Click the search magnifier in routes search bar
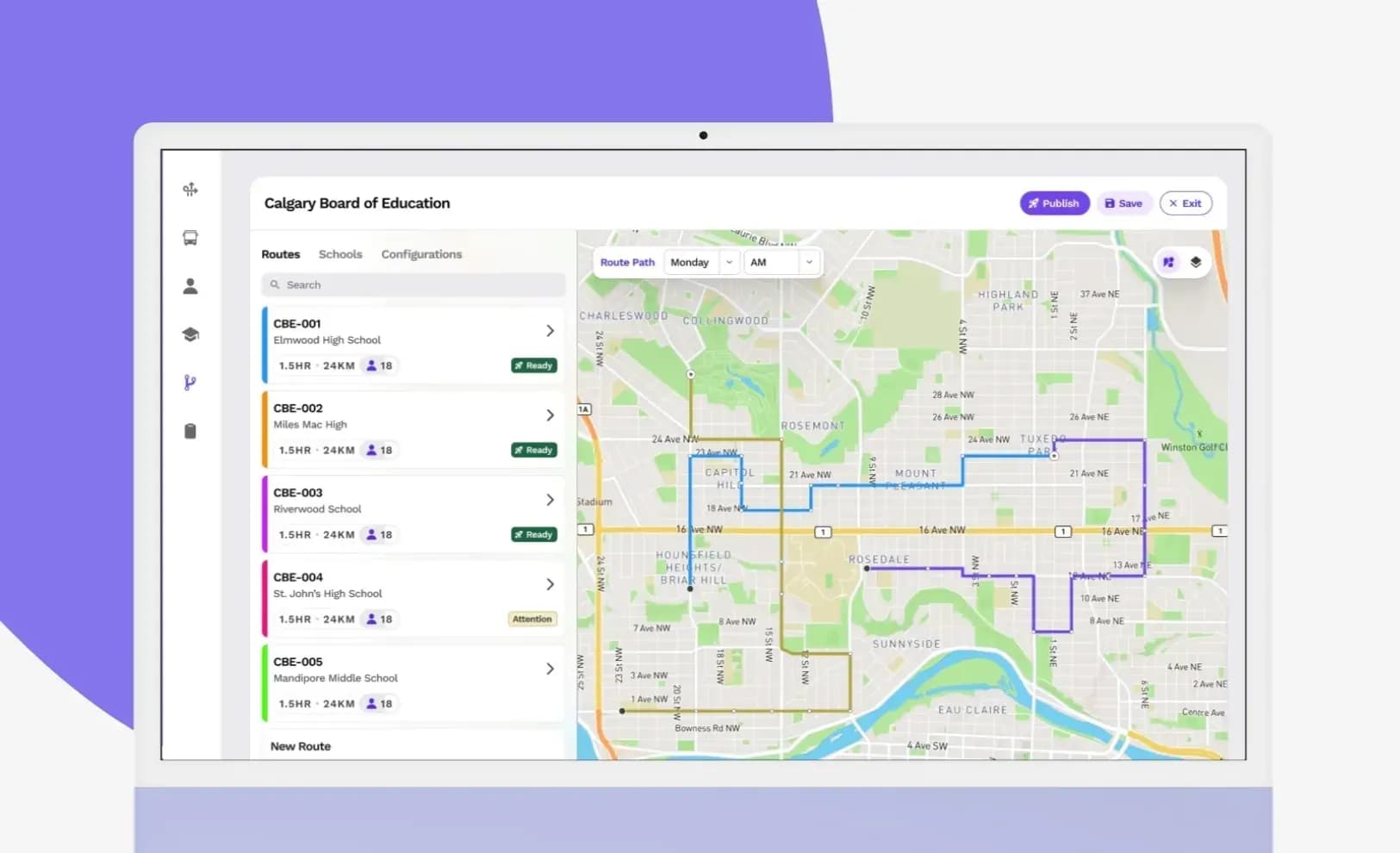1400x853 pixels. point(275,284)
